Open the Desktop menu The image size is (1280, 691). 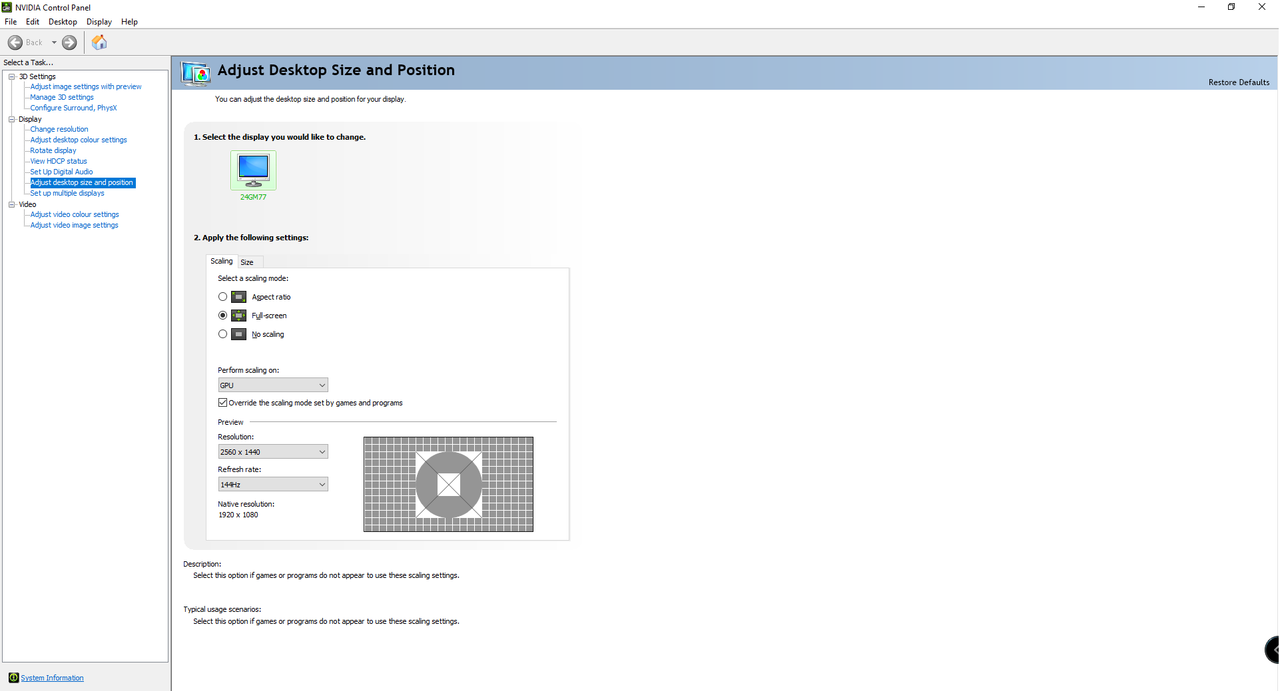[63, 21]
